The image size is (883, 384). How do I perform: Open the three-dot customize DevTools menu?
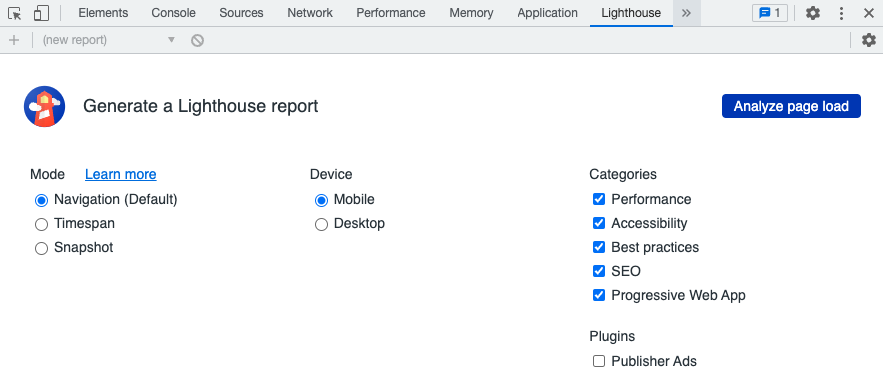coord(841,13)
